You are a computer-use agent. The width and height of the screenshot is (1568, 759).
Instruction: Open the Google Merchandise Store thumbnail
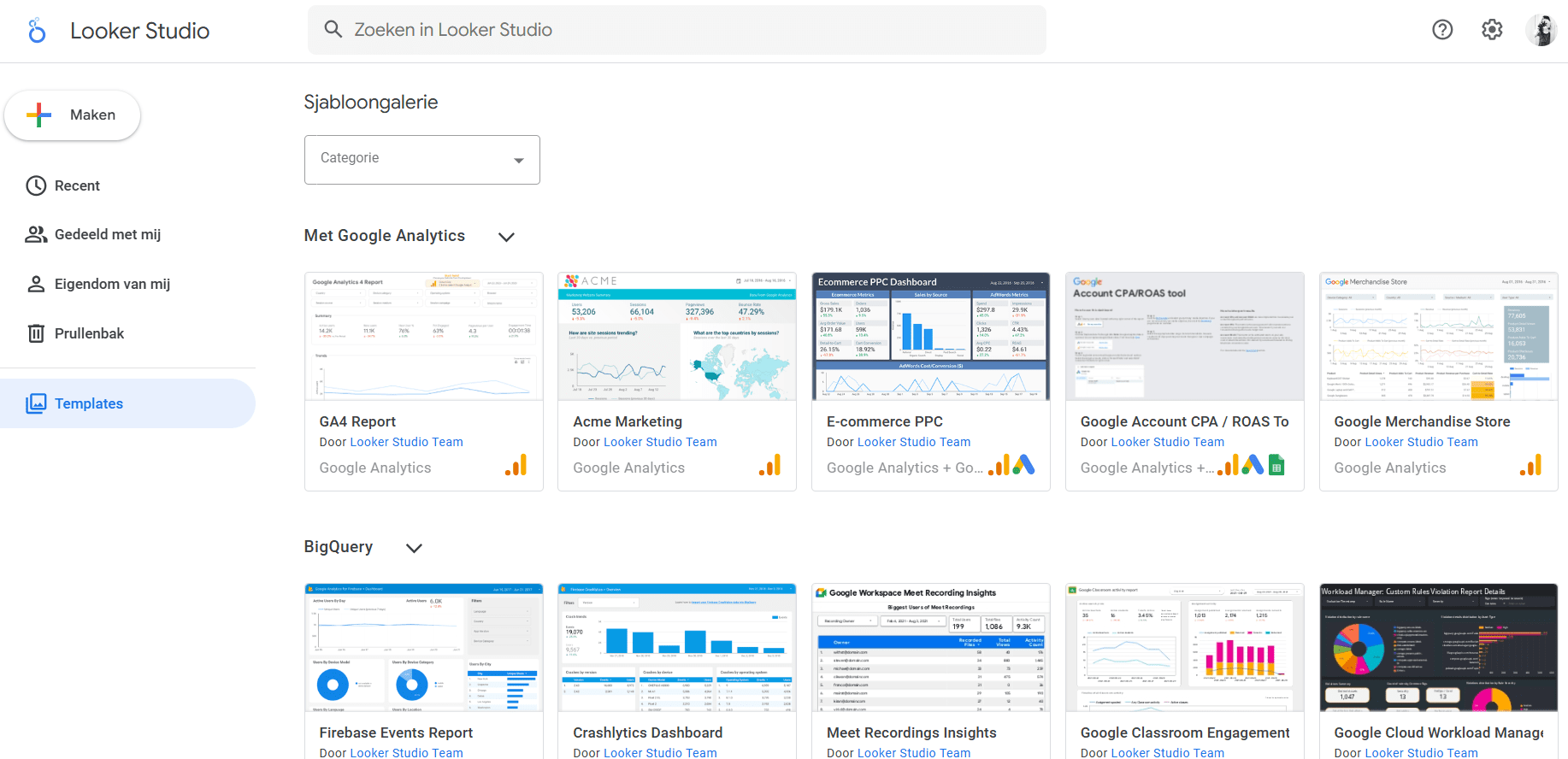[x=1438, y=337]
